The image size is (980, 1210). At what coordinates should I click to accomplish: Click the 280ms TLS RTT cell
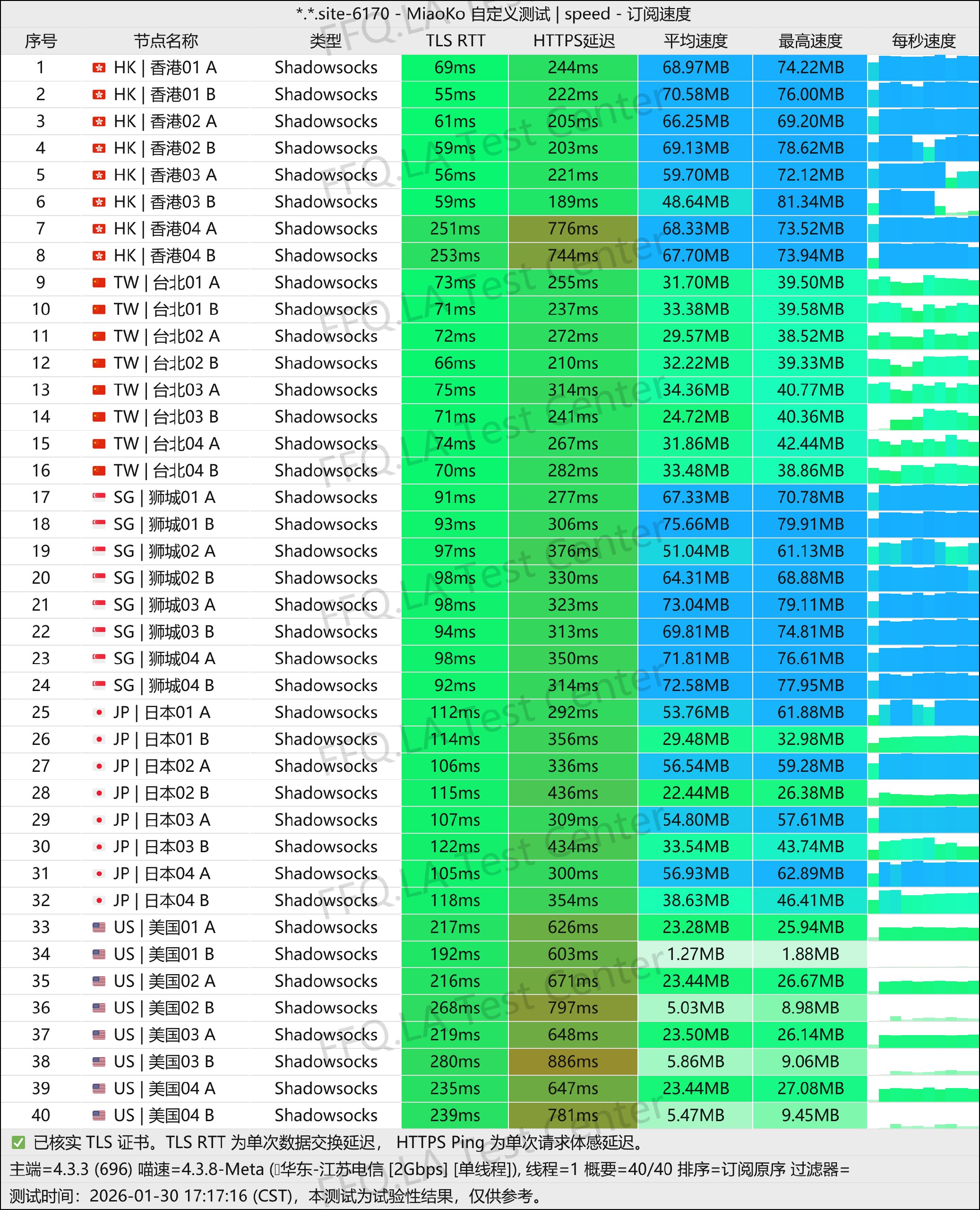(x=455, y=1062)
